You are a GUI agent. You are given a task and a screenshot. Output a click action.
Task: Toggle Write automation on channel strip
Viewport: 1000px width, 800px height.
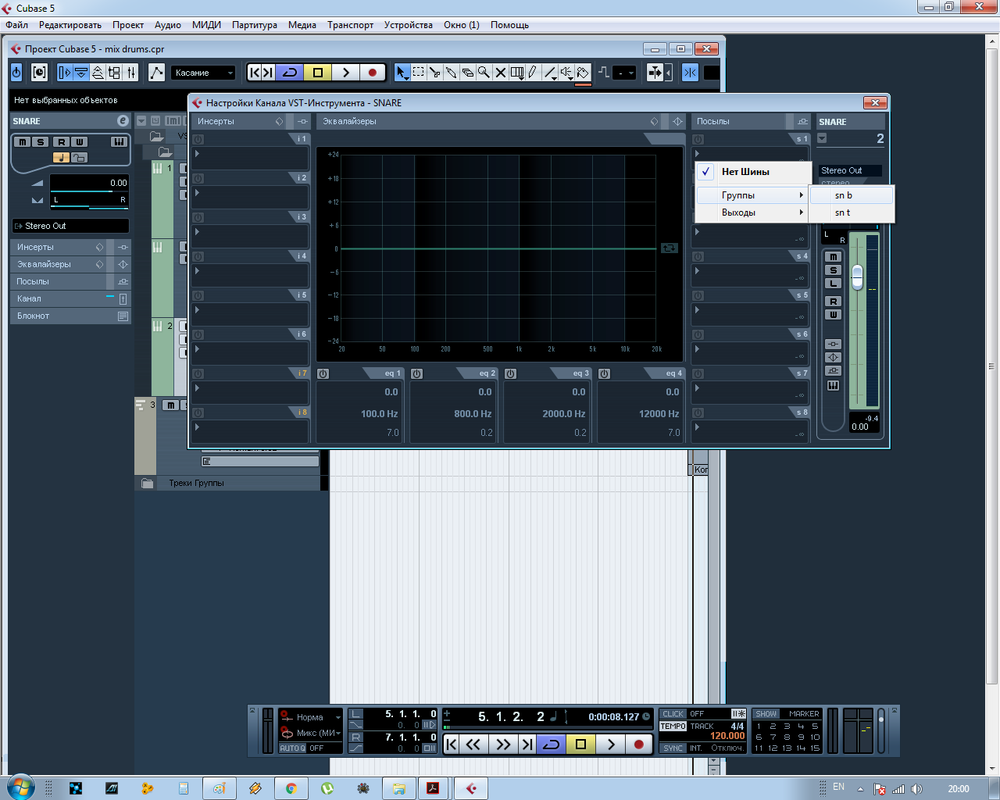click(833, 315)
